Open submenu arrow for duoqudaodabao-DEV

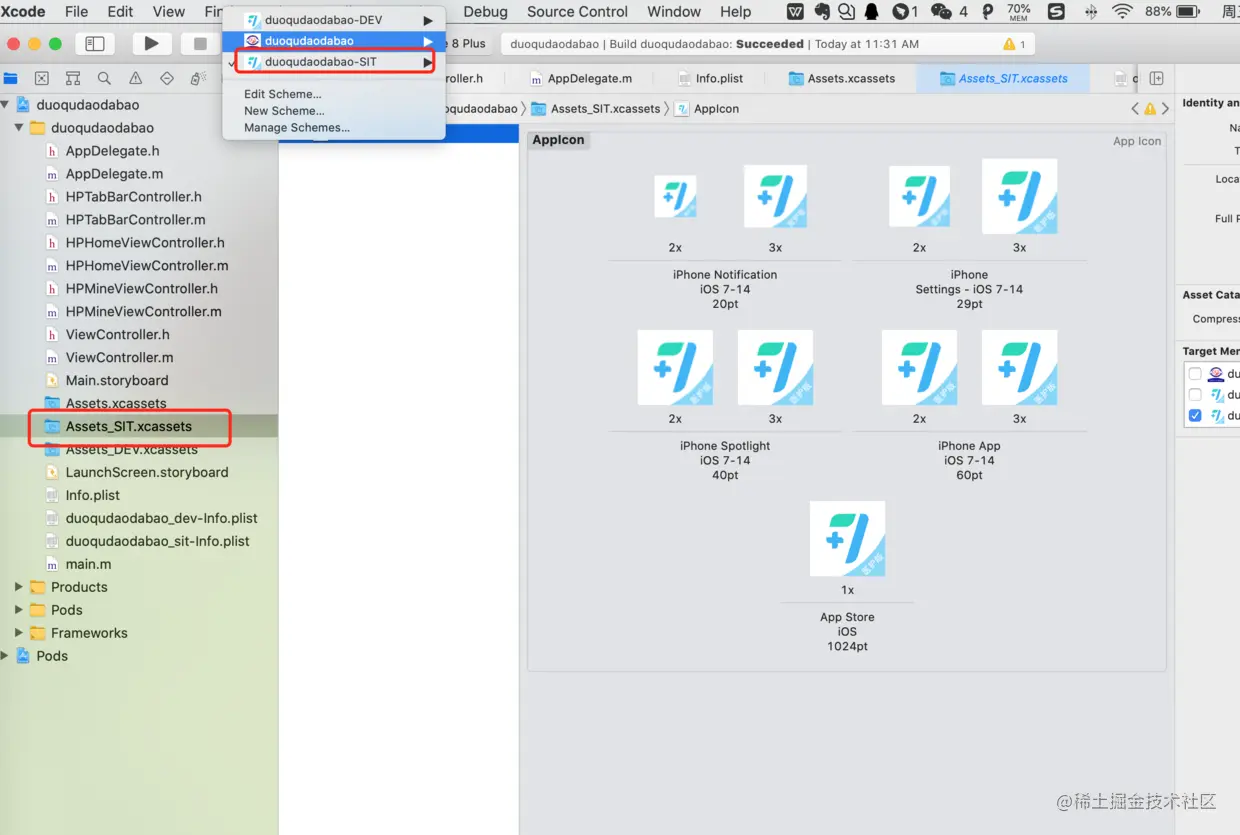point(428,20)
